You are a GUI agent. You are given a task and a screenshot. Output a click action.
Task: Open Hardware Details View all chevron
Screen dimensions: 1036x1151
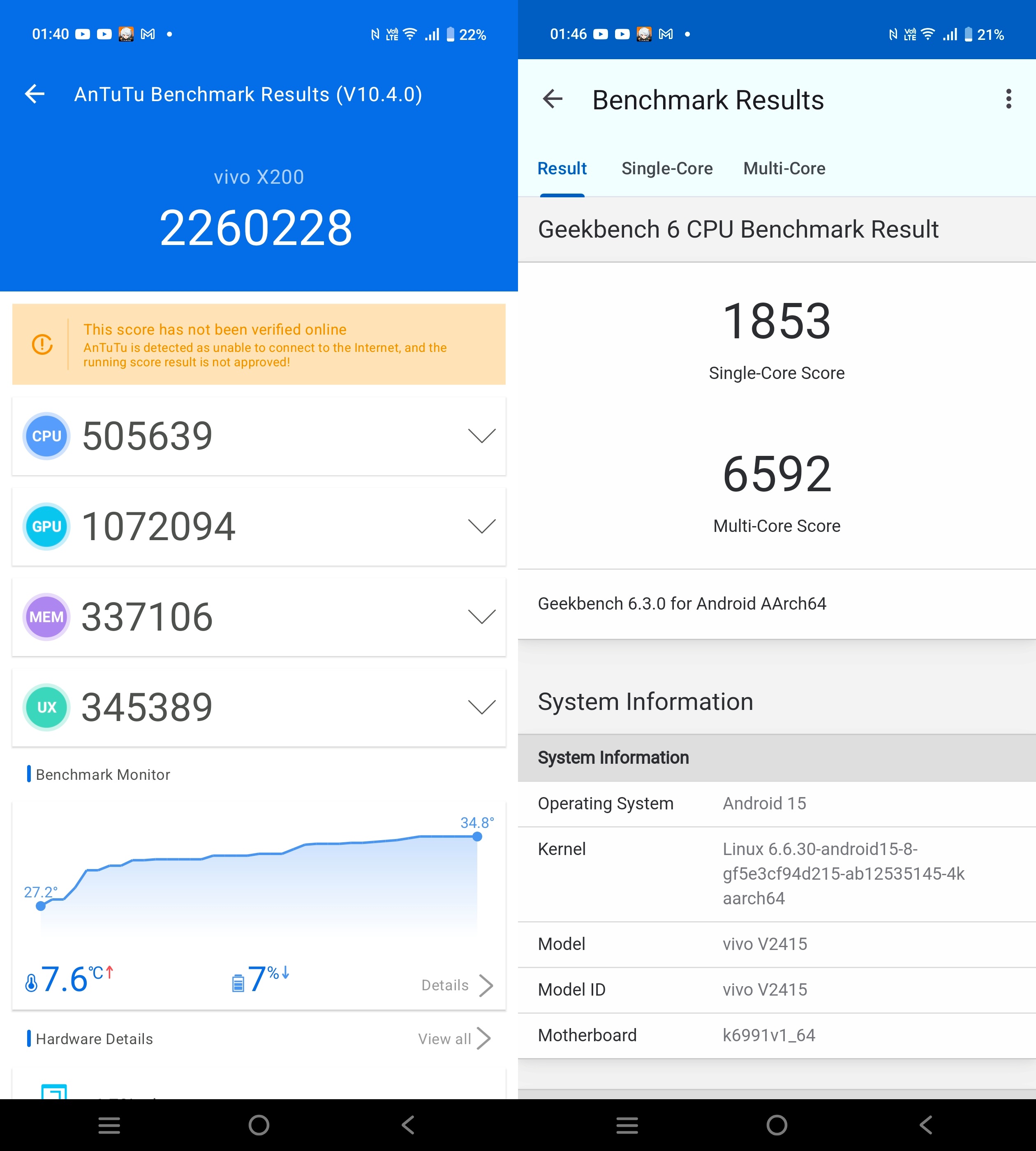click(484, 1038)
